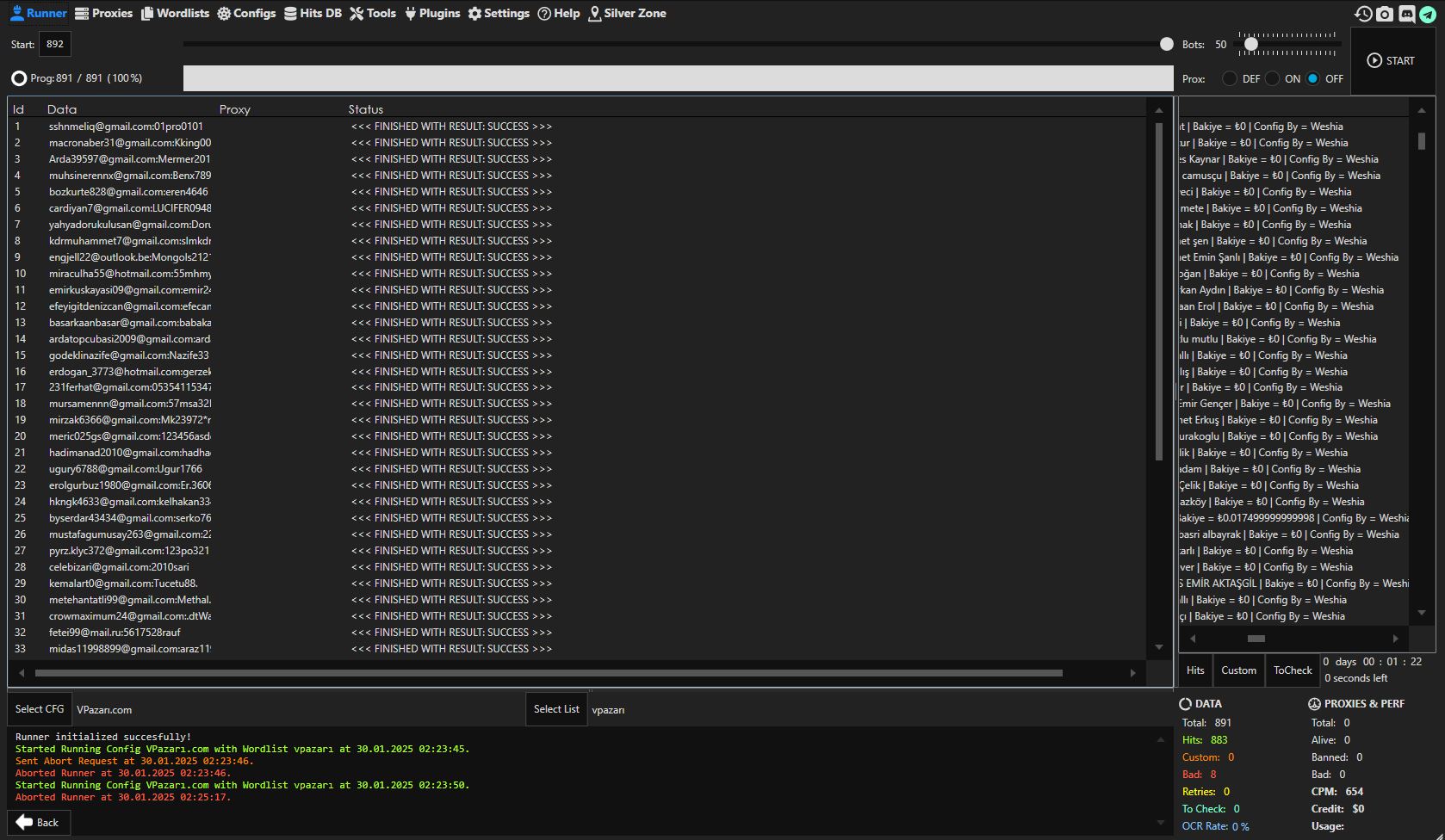This screenshot has height=840, width=1445.
Task: Click the camera screenshot icon
Action: click(x=1384, y=14)
